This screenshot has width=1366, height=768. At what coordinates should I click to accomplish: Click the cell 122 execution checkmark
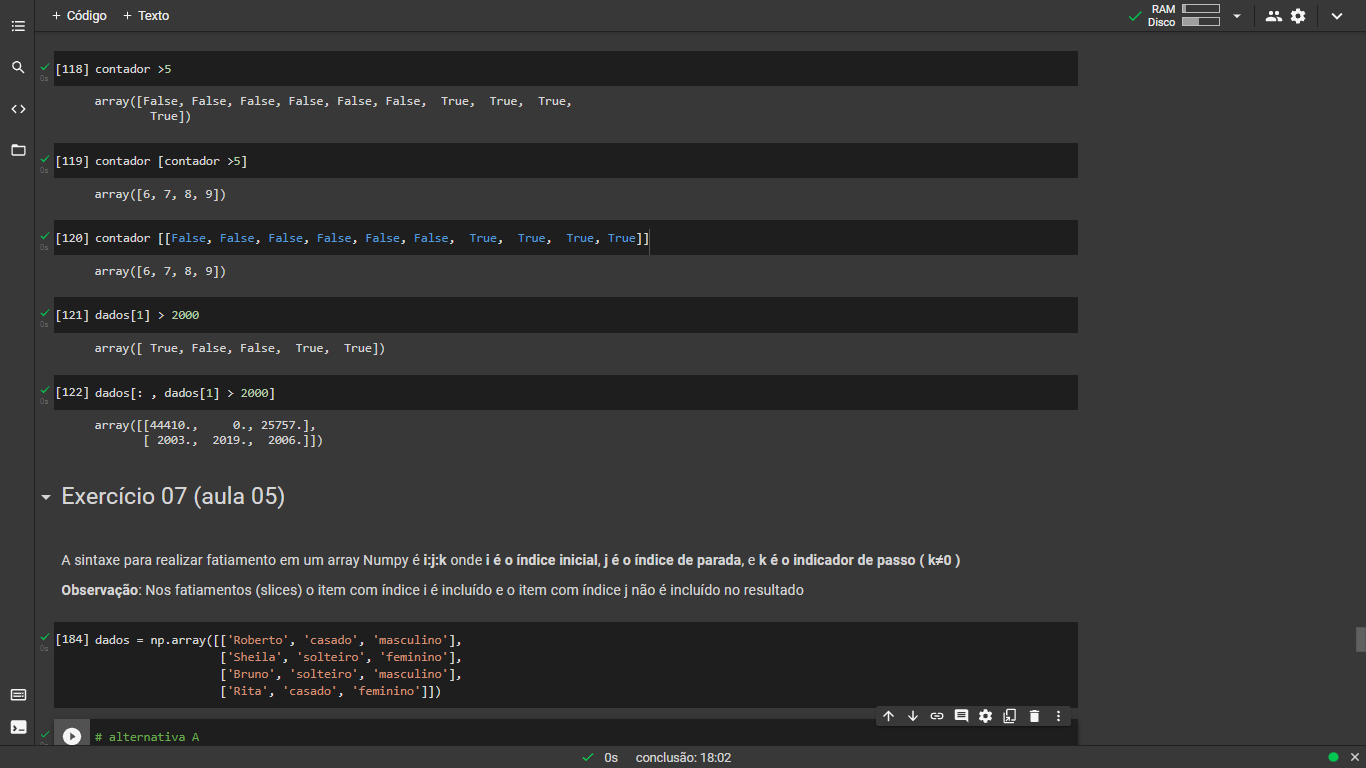(44, 390)
